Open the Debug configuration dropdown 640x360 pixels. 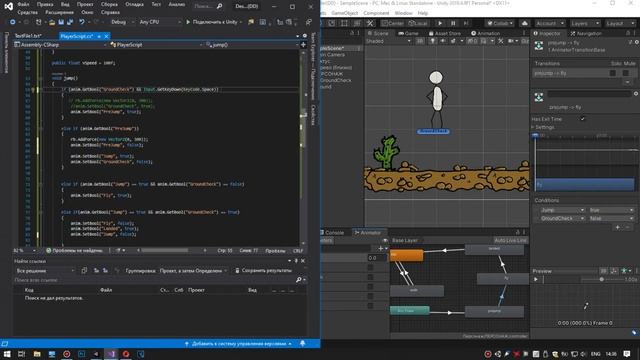point(122,22)
